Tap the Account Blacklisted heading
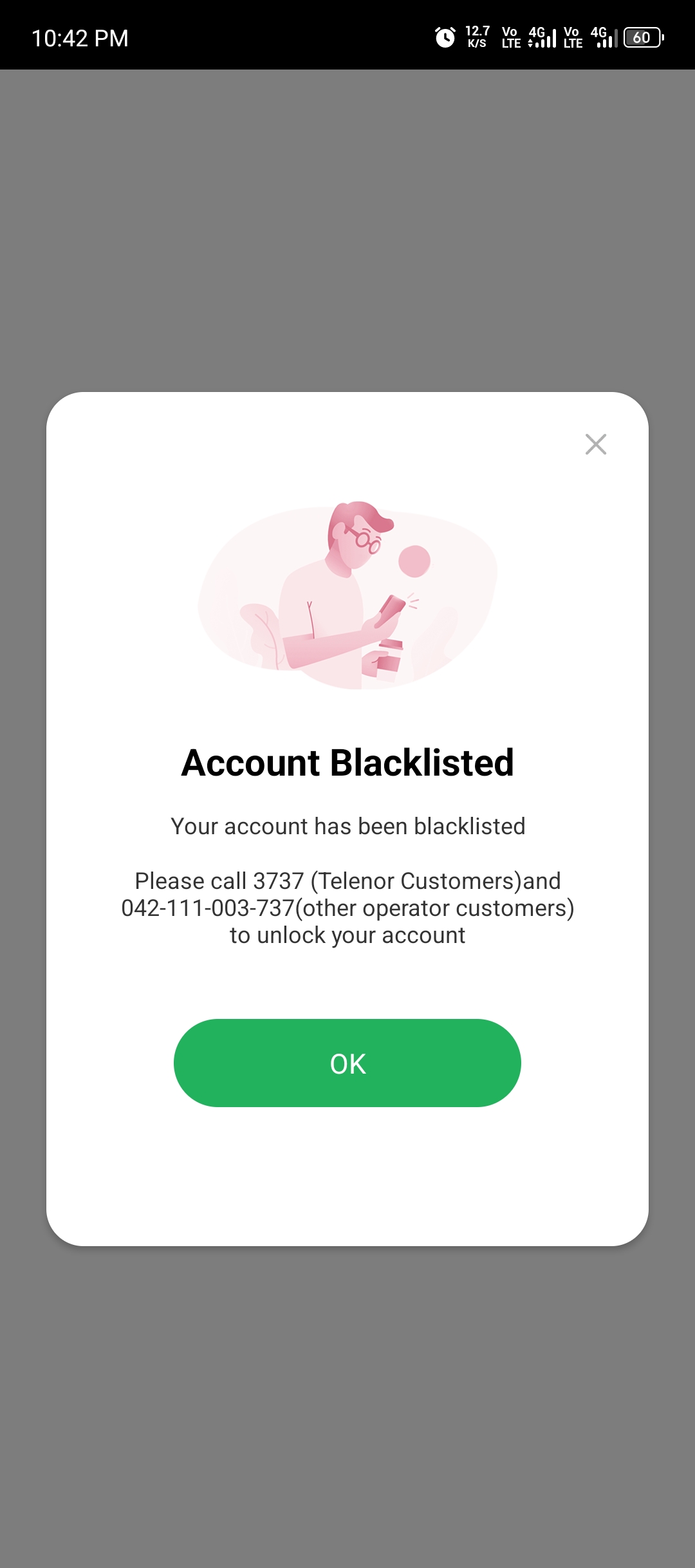The height and width of the screenshot is (1568, 695). click(347, 763)
